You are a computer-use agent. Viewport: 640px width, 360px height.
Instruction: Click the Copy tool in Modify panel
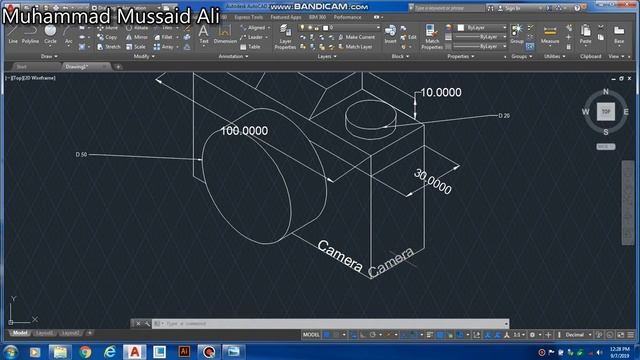coord(107,37)
